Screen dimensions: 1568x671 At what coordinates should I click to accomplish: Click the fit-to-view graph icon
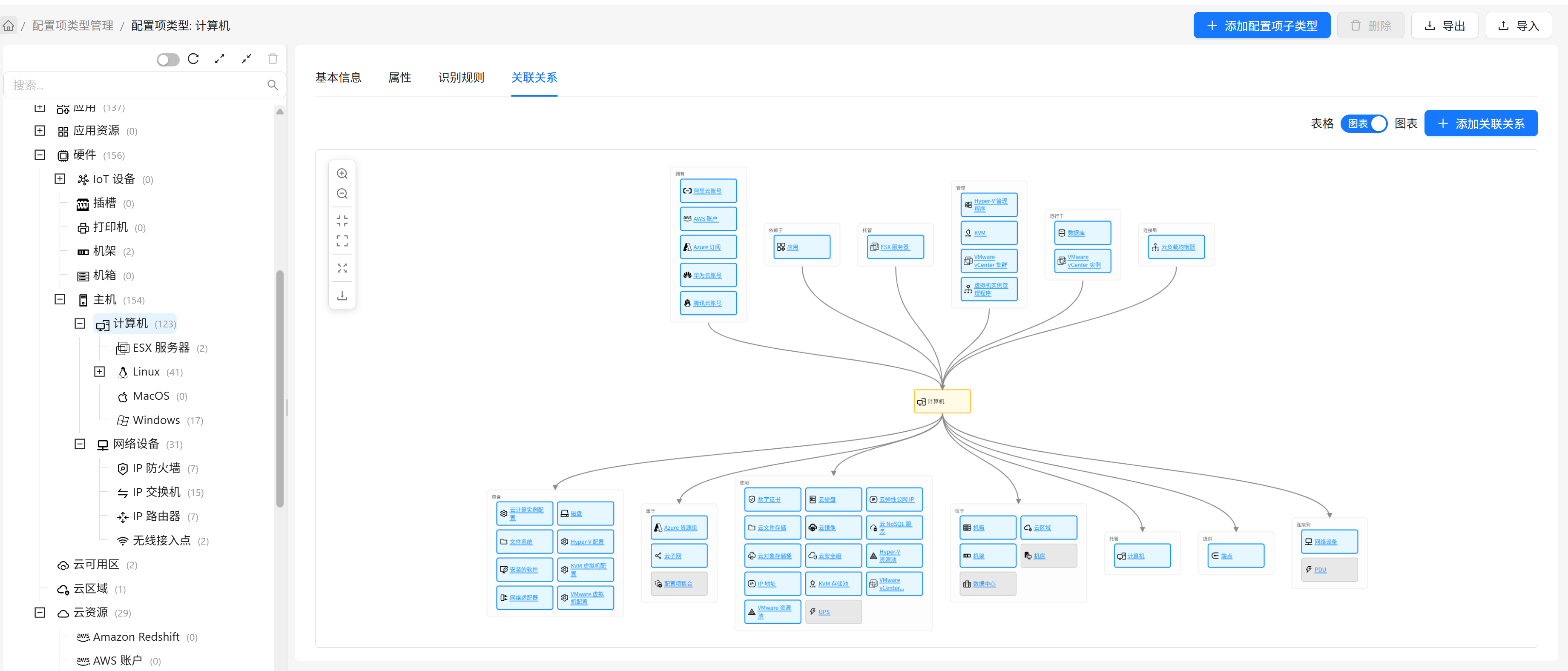point(342,221)
